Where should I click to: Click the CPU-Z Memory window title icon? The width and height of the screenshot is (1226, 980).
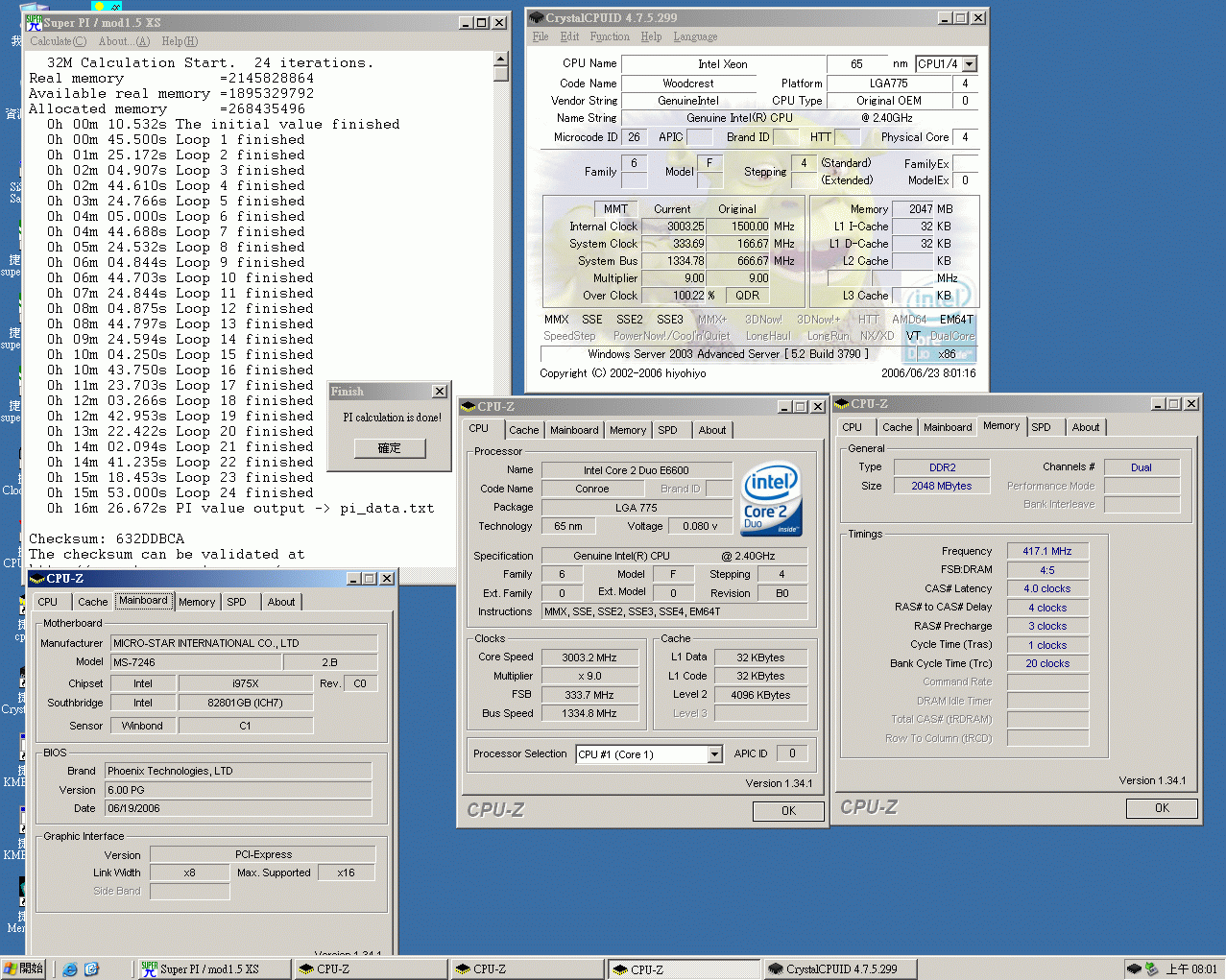(841, 404)
